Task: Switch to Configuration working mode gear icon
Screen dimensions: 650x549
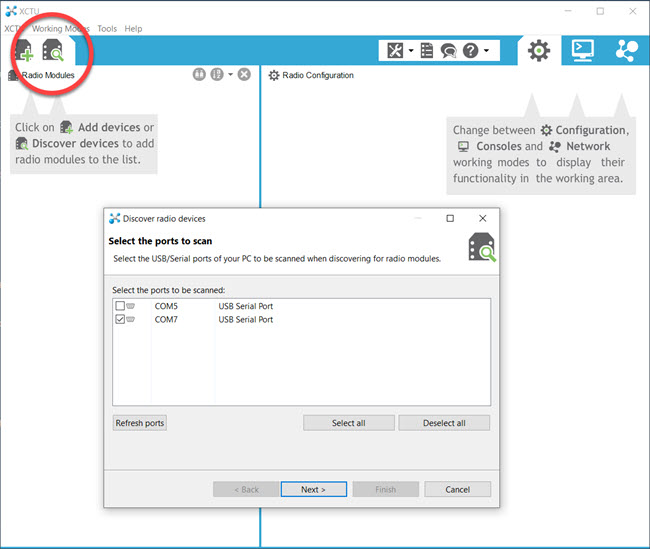Action: (539, 50)
